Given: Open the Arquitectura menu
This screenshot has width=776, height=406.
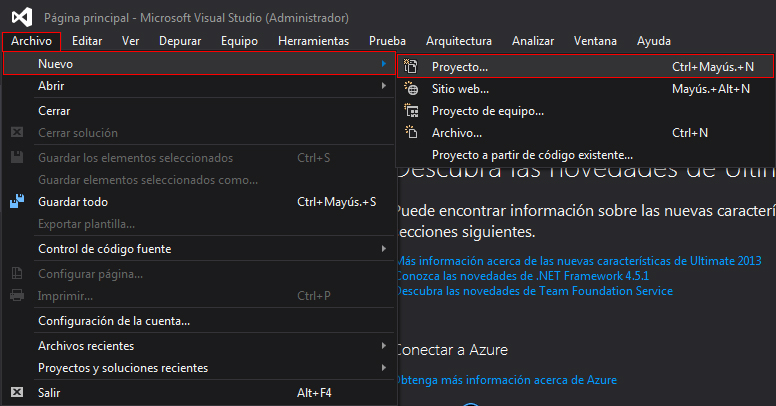Looking at the screenshot, I should pyautogui.click(x=458, y=41).
